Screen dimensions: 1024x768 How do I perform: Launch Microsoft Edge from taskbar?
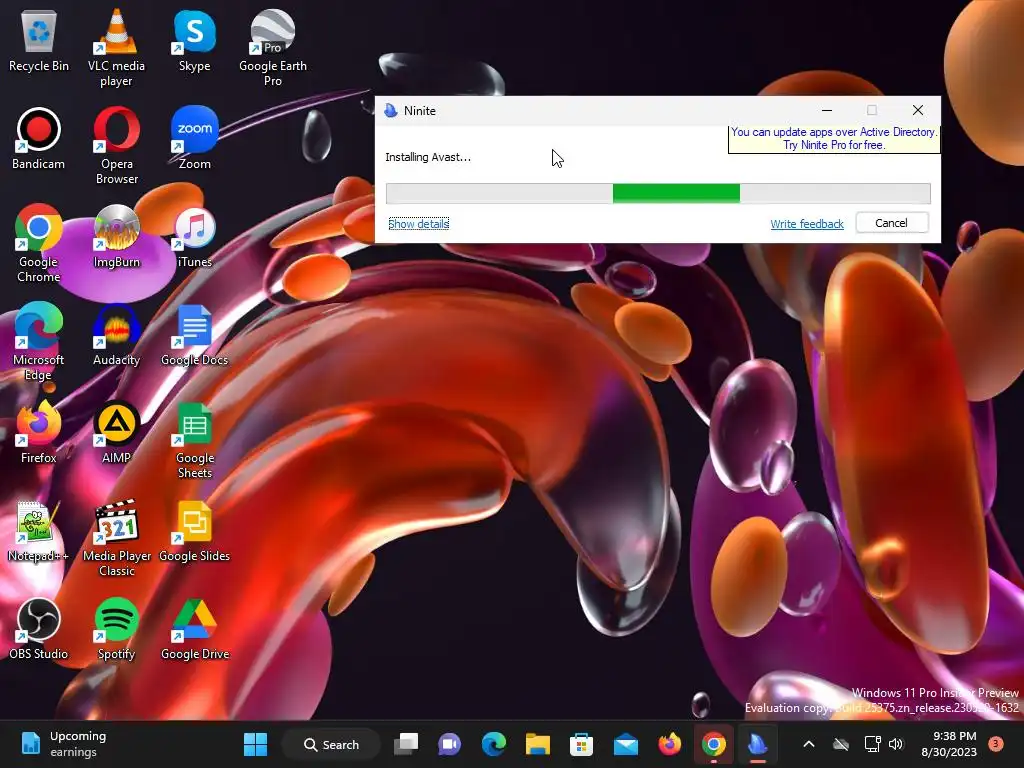494,744
